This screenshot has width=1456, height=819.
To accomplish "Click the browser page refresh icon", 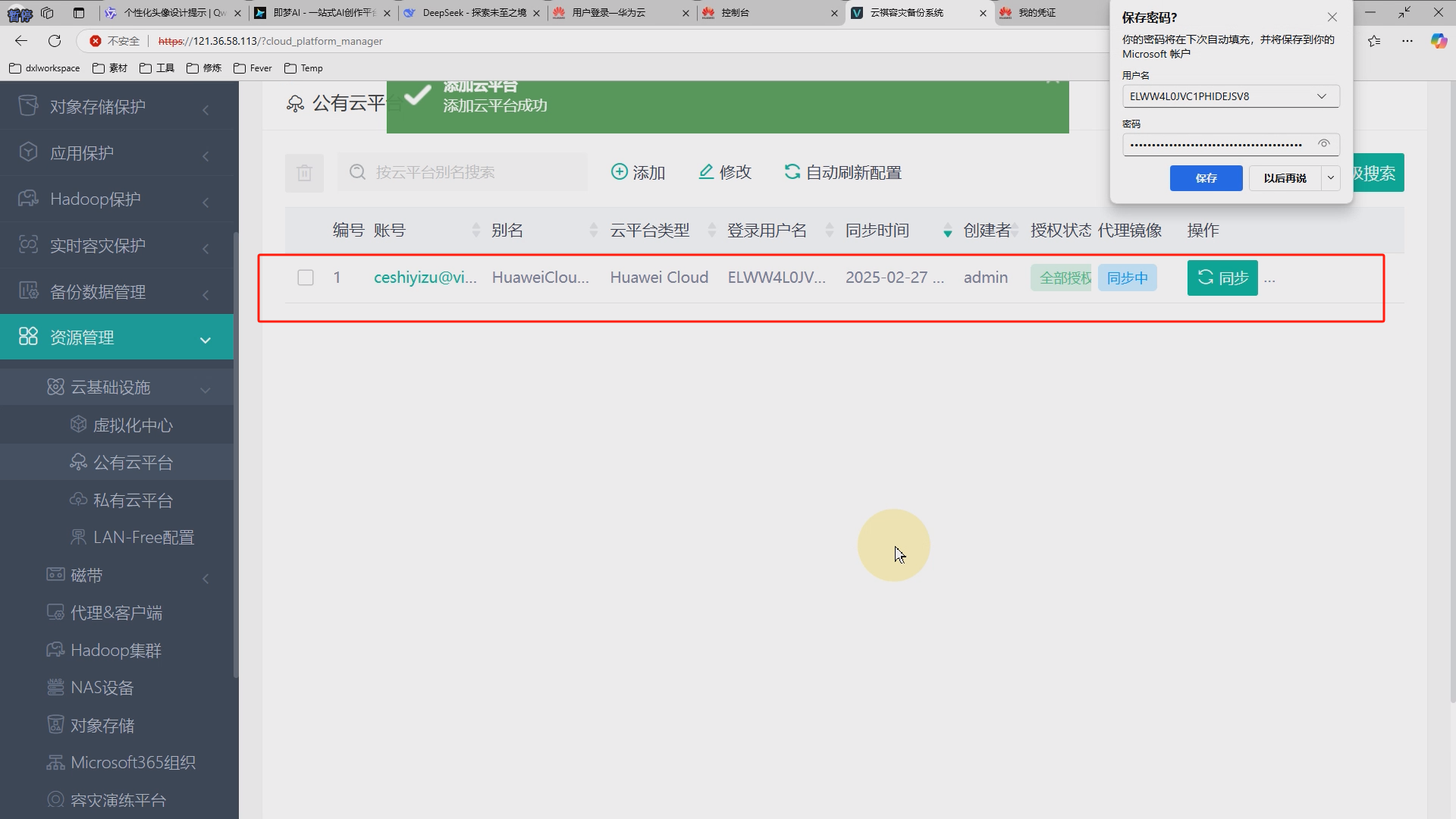I will [x=55, y=41].
